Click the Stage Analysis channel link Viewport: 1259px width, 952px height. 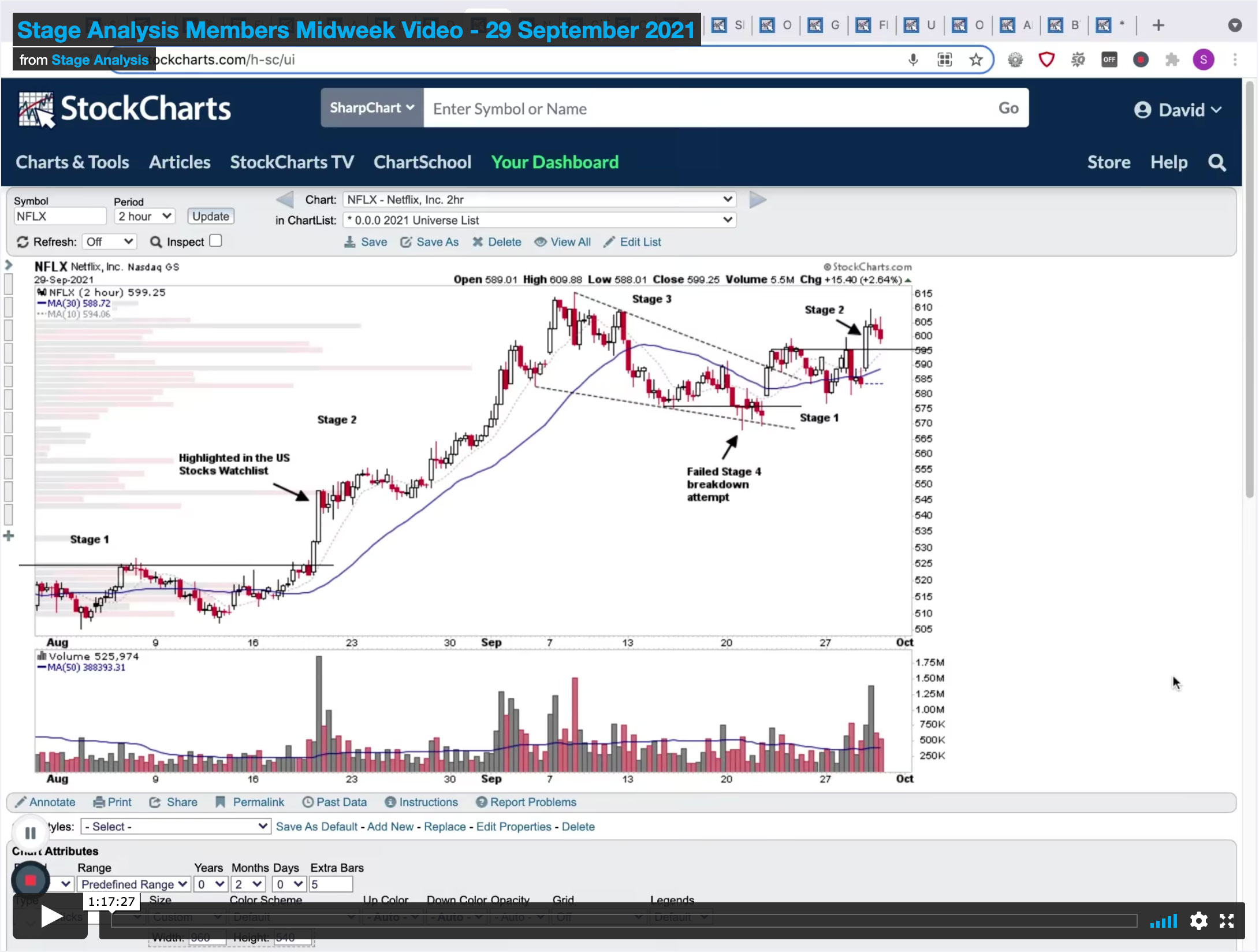click(x=100, y=59)
